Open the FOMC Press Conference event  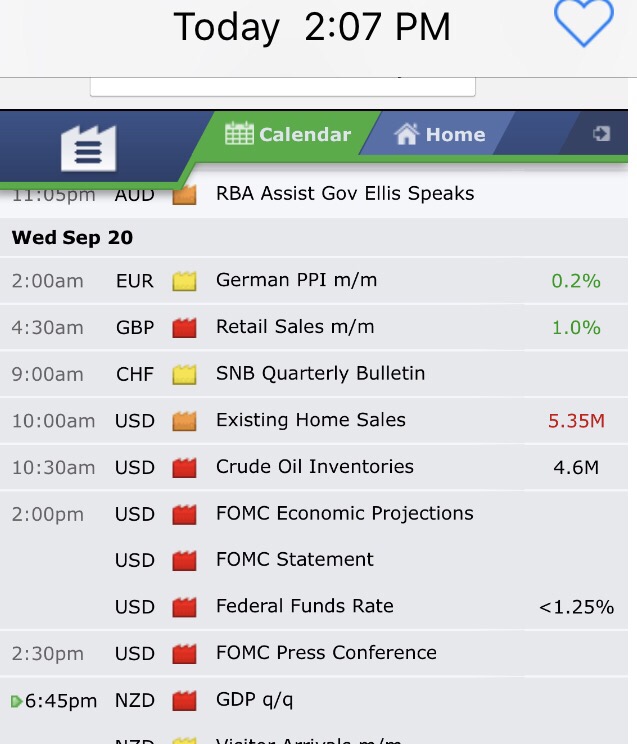pos(326,653)
